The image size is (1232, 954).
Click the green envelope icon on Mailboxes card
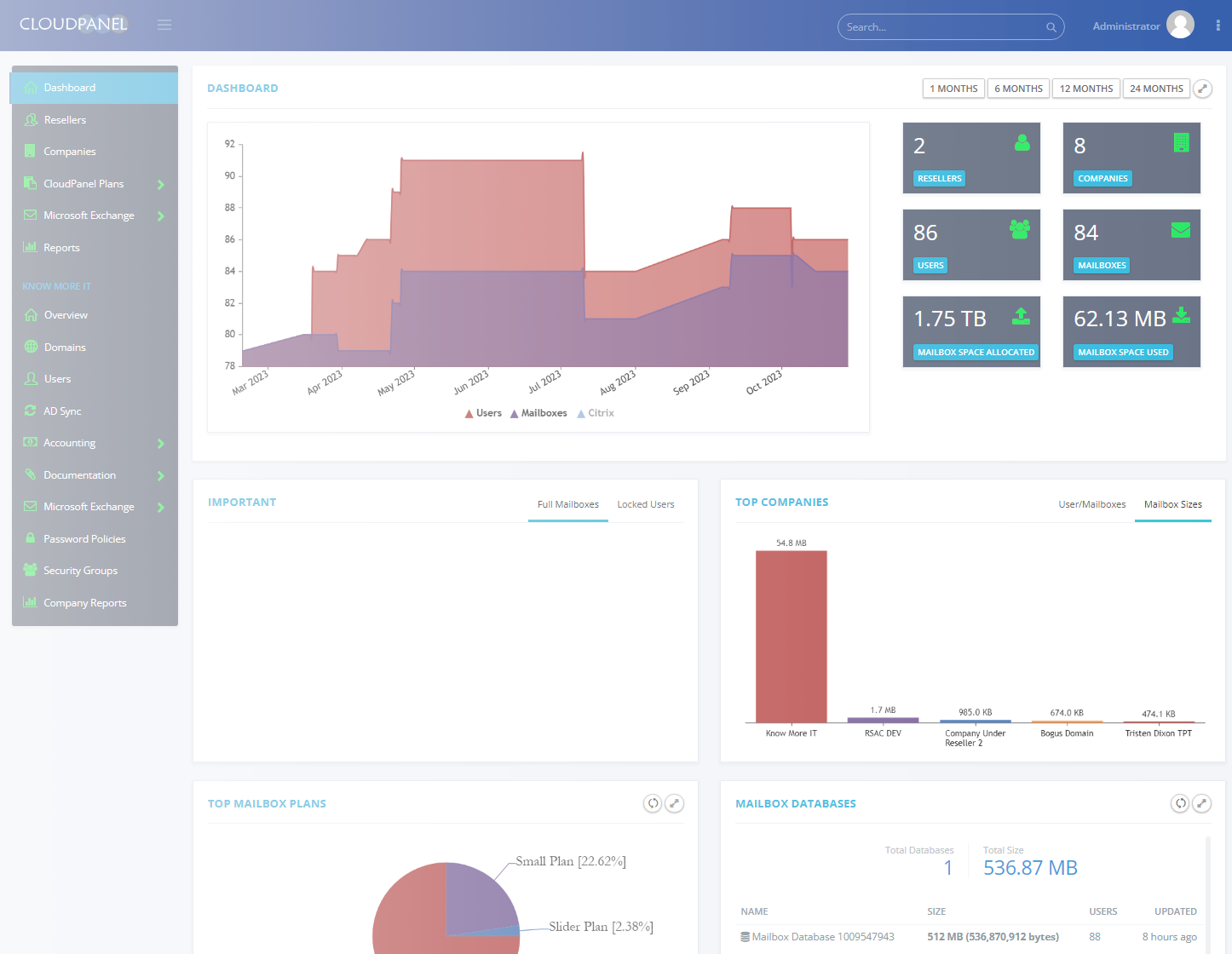(x=1181, y=230)
